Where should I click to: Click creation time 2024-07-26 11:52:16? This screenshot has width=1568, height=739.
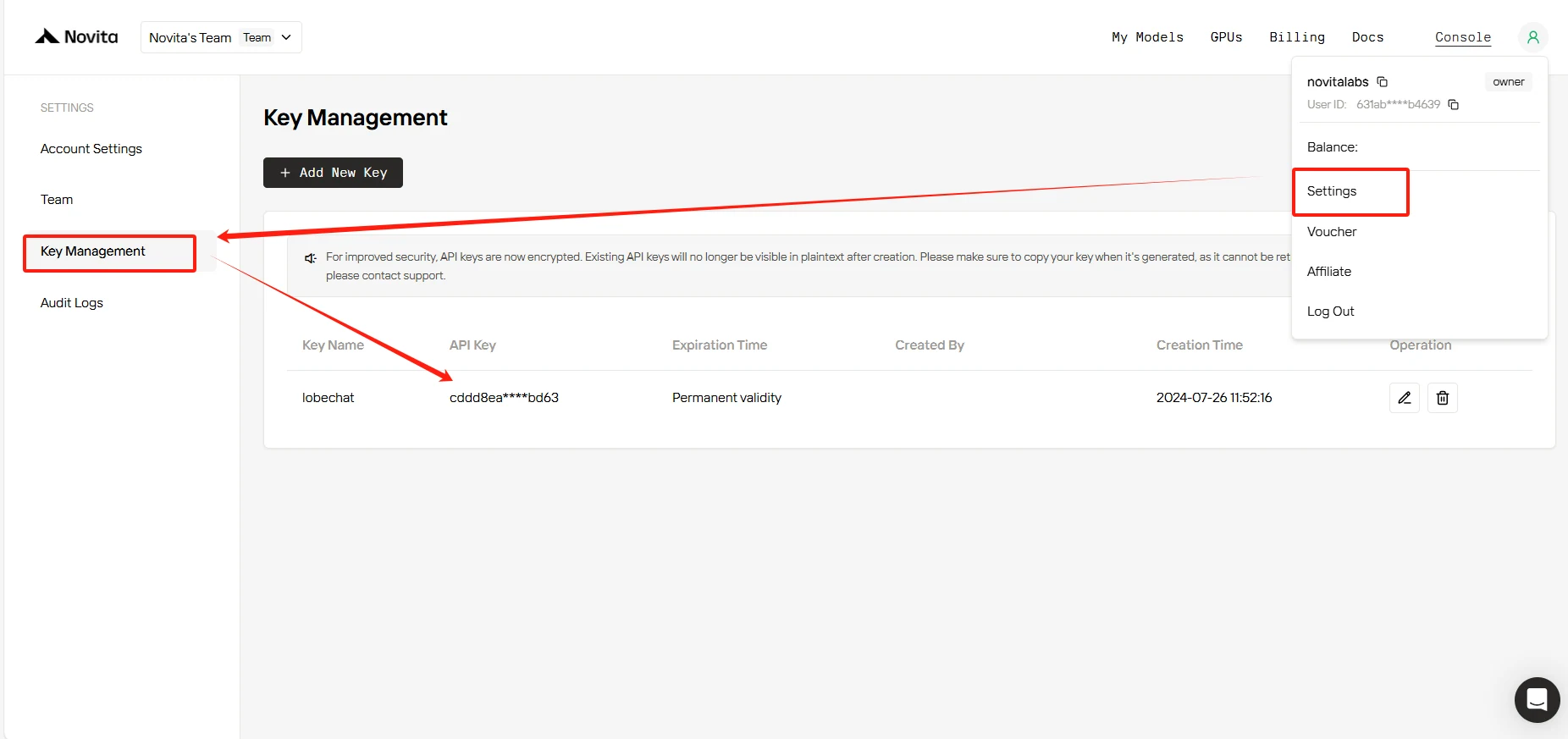pyautogui.click(x=1214, y=398)
